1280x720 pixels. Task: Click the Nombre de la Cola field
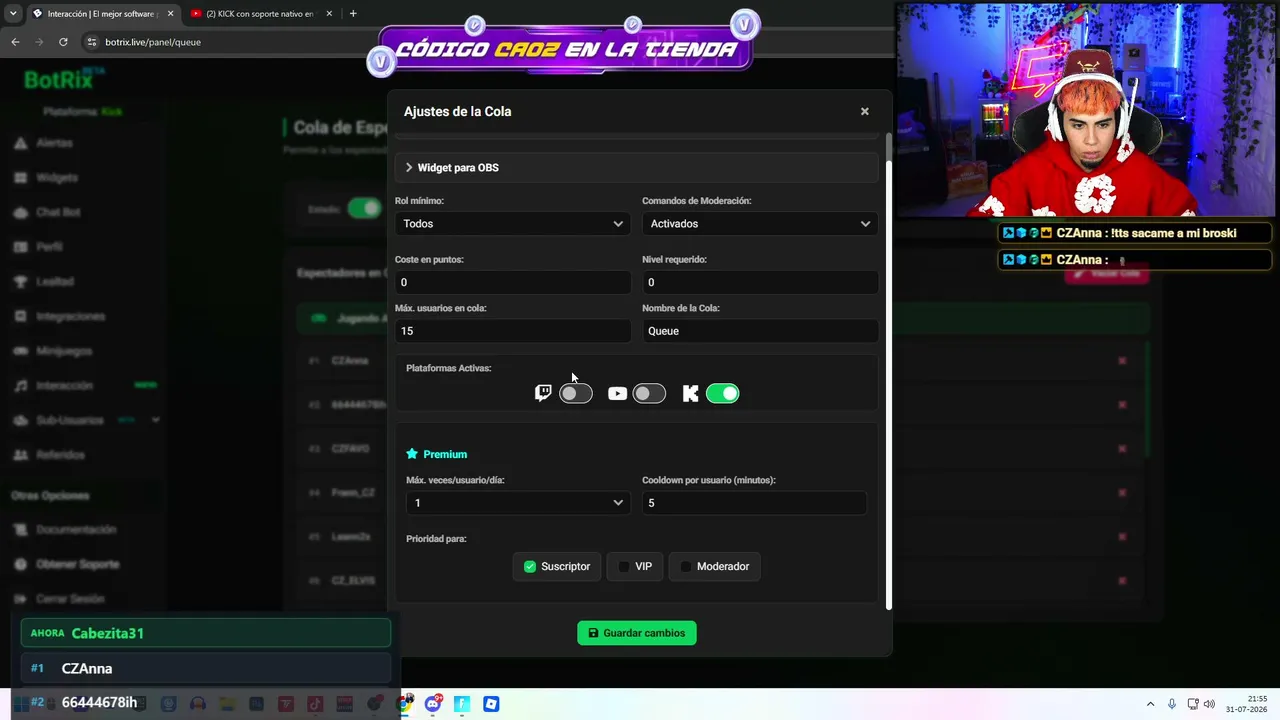760,331
